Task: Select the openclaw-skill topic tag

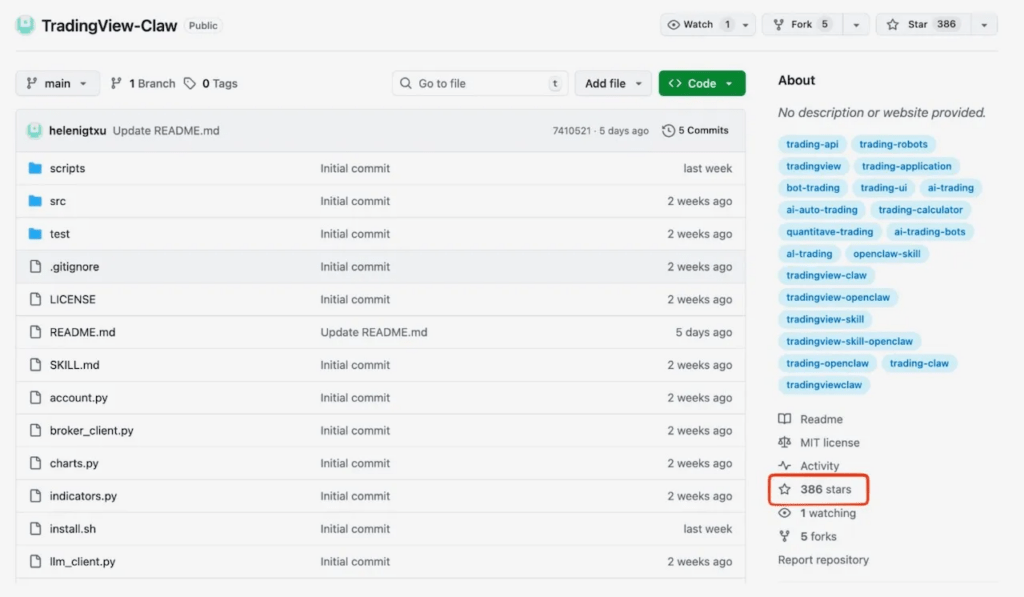Action: click(x=886, y=254)
